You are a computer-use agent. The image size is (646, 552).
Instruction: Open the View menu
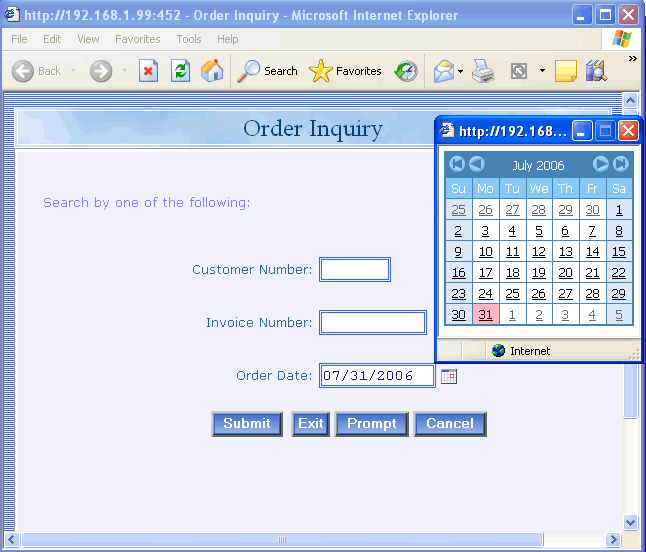88,39
